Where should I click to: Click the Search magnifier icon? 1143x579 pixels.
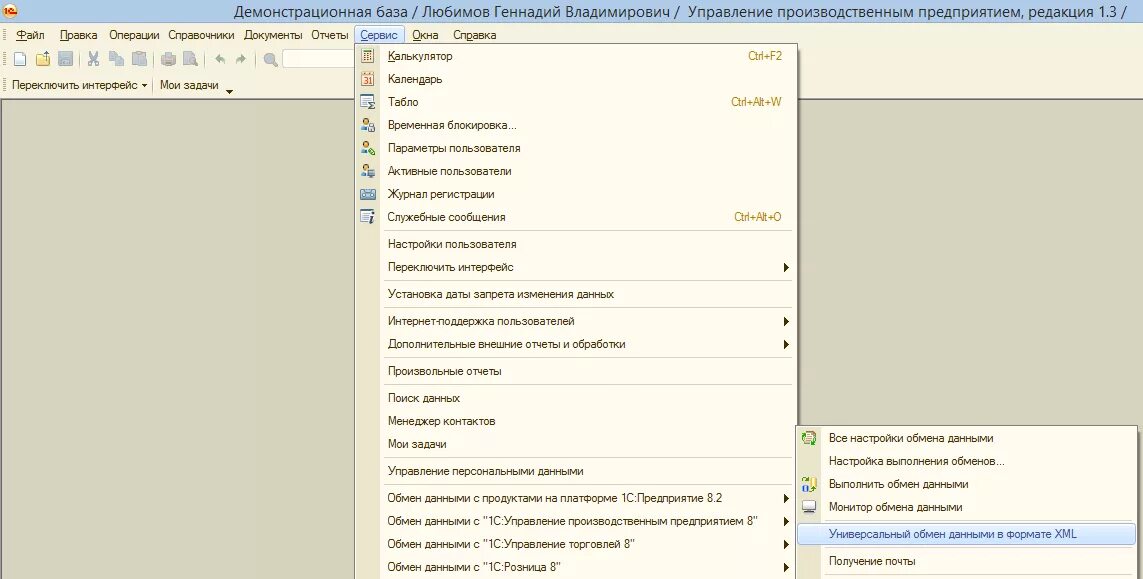tap(270, 60)
